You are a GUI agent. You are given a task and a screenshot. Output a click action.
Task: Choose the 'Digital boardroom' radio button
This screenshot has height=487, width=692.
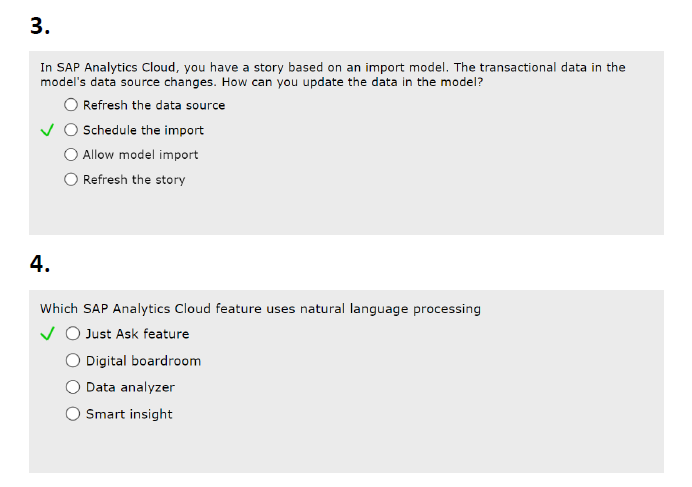coord(73,361)
